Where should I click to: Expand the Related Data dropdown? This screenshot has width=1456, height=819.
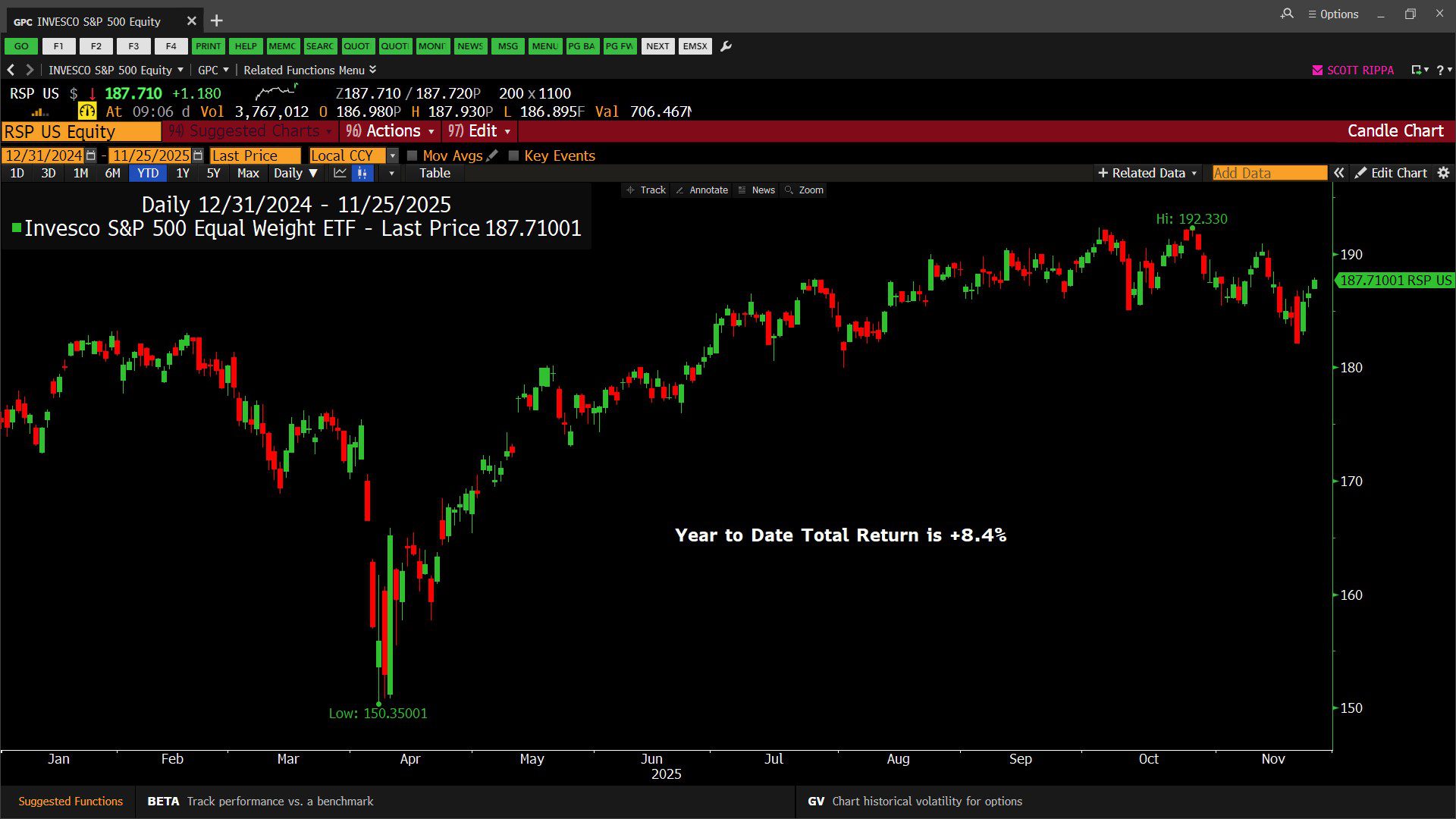[1147, 173]
